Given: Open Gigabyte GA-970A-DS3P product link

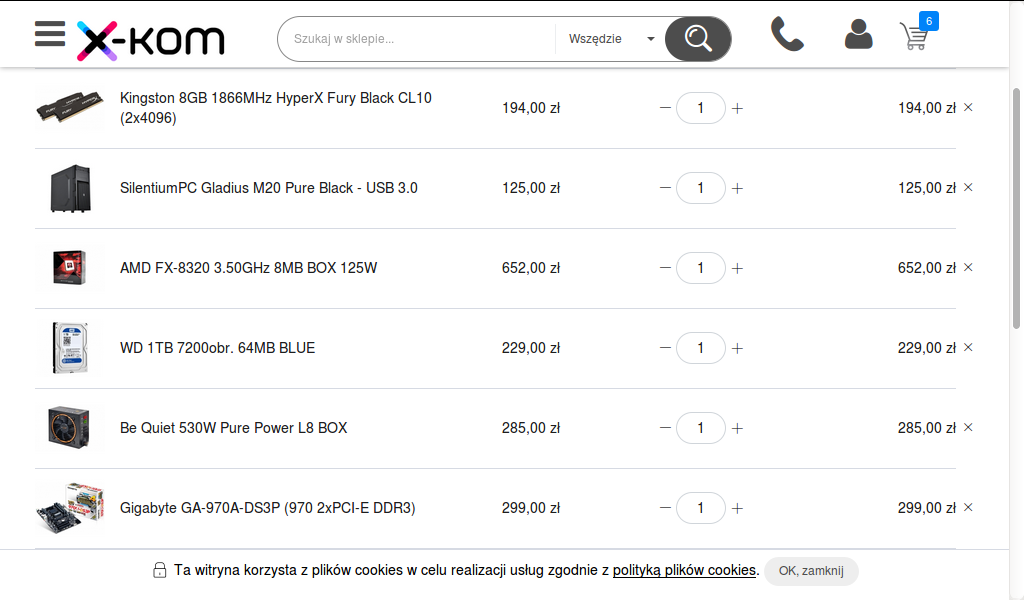Looking at the screenshot, I should coord(267,508).
